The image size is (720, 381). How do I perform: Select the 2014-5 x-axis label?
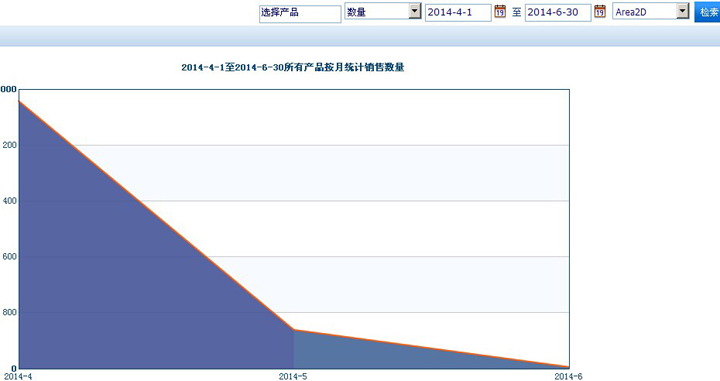[293, 377]
